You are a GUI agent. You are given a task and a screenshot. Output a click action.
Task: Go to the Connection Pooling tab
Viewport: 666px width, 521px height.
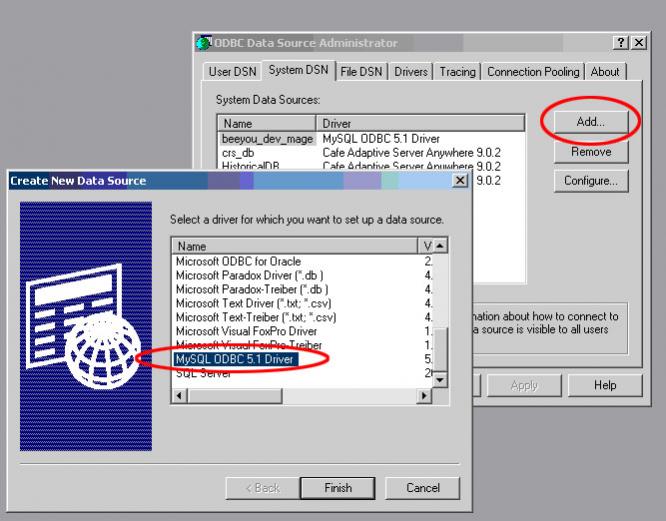click(x=533, y=72)
